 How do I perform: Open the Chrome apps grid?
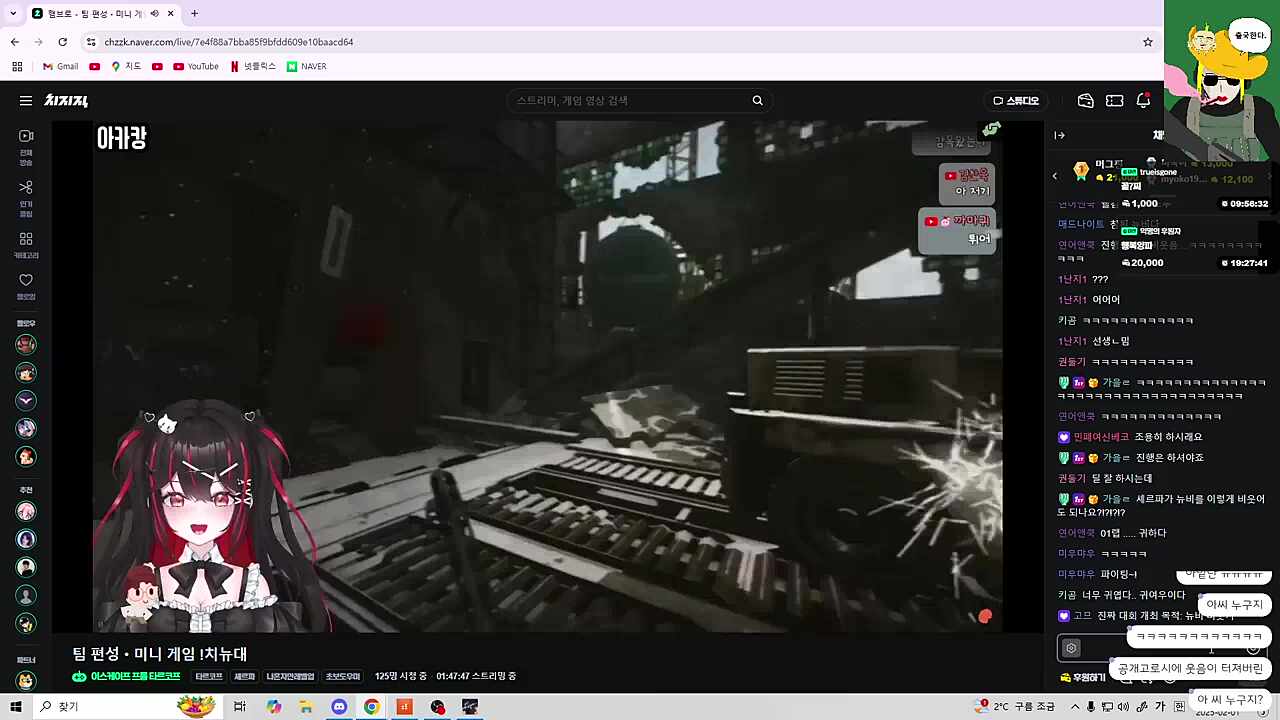coord(17,67)
